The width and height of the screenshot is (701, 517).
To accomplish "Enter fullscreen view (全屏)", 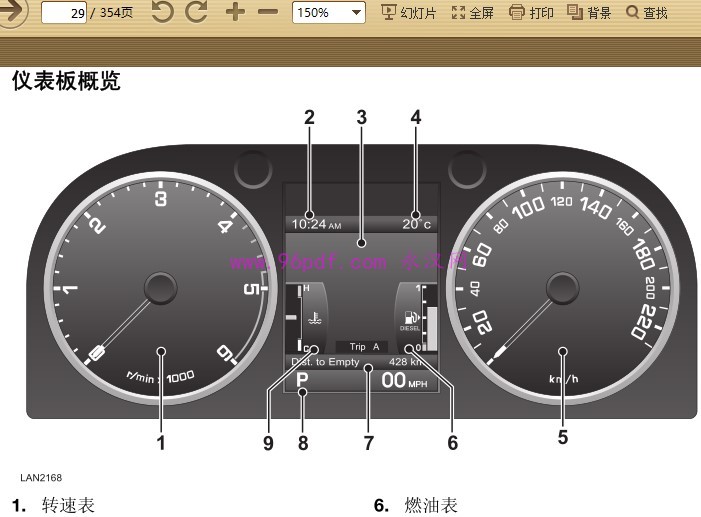I will (472, 13).
